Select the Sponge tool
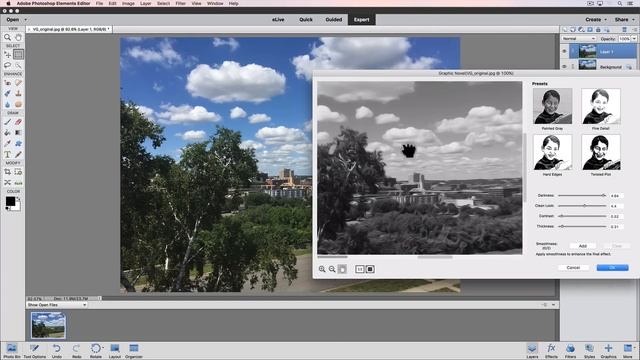Image resolution: width=640 pixels, height=360 pixels. pos(18,104)
